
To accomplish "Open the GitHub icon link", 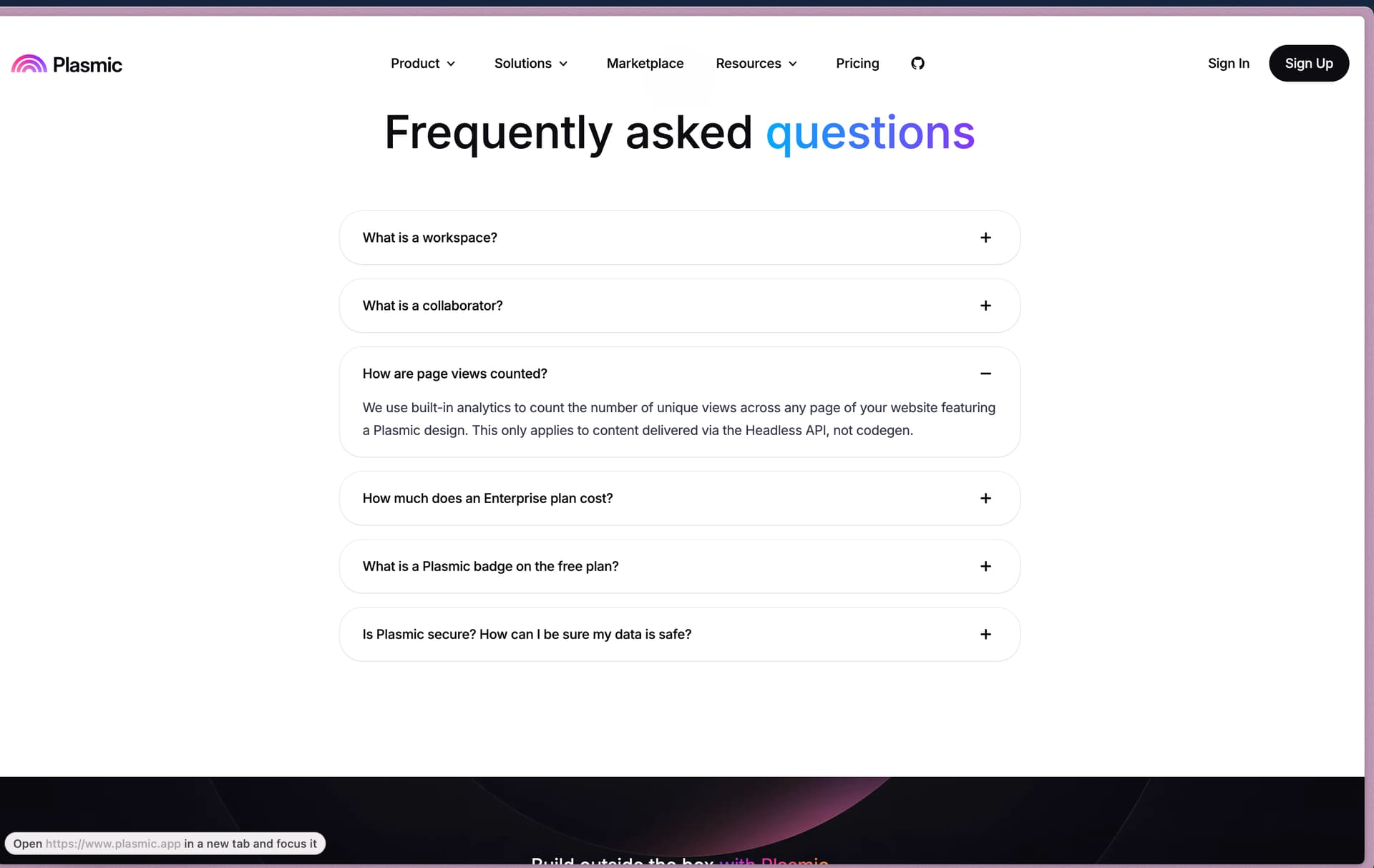I will click(917, 64).
